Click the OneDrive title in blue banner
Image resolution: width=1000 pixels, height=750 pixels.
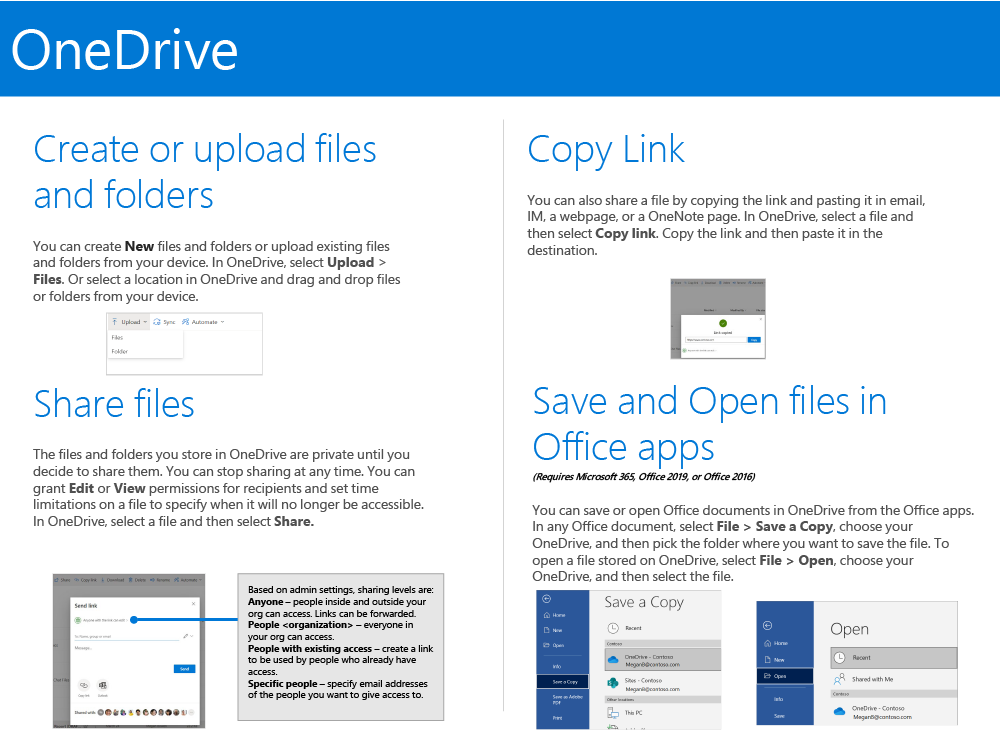125,50
